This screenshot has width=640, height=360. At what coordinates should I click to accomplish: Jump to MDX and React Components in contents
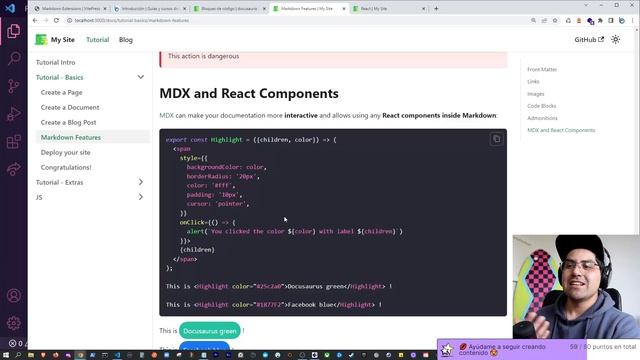(x=561, y=130)
